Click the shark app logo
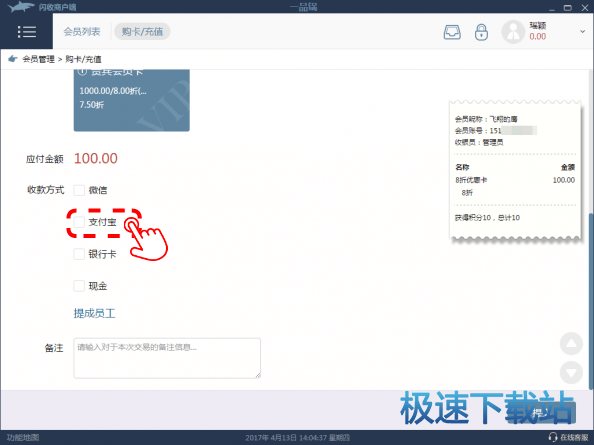 [x=20, y=6]
